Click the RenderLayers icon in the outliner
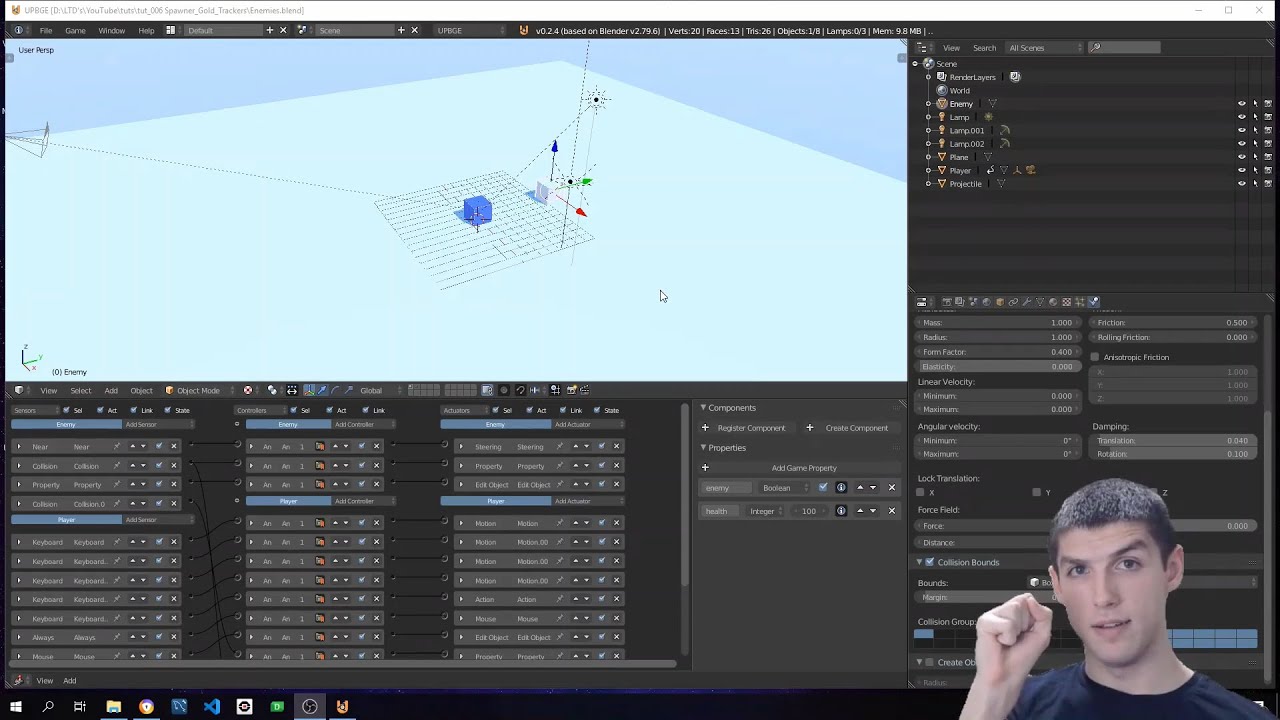 pos(941,77)
